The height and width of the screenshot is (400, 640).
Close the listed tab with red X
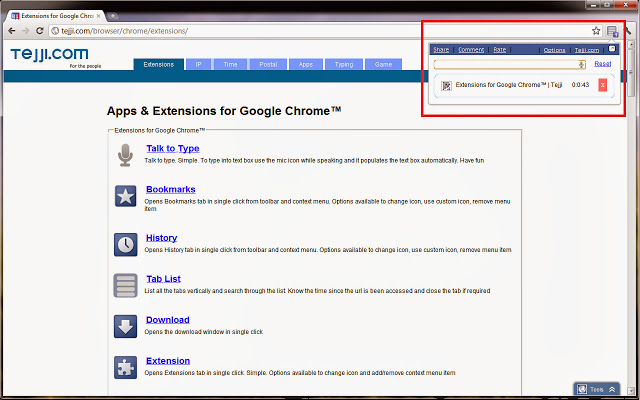click(602, 85)
